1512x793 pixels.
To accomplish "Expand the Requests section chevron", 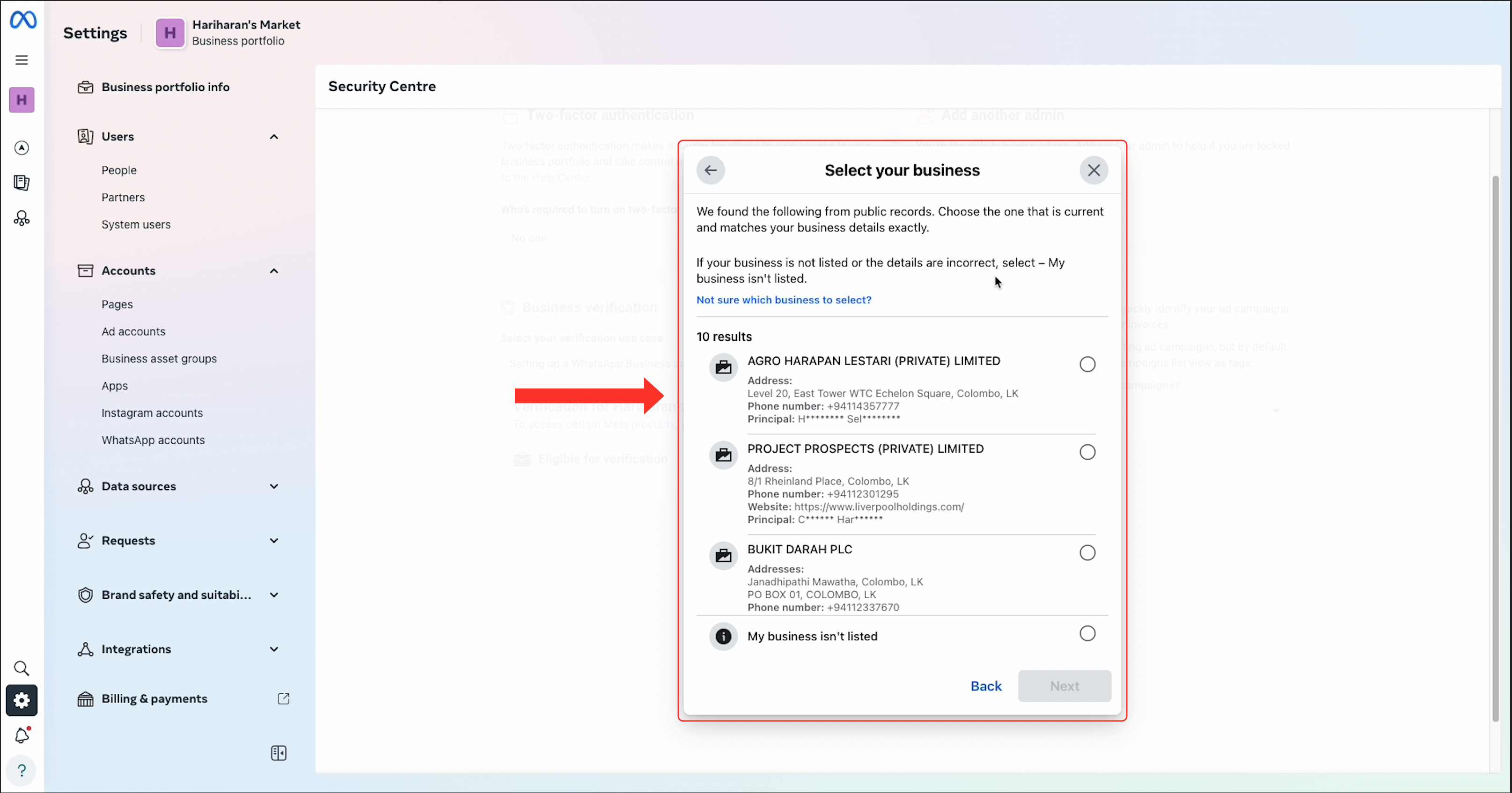I will tap(274, 541).
